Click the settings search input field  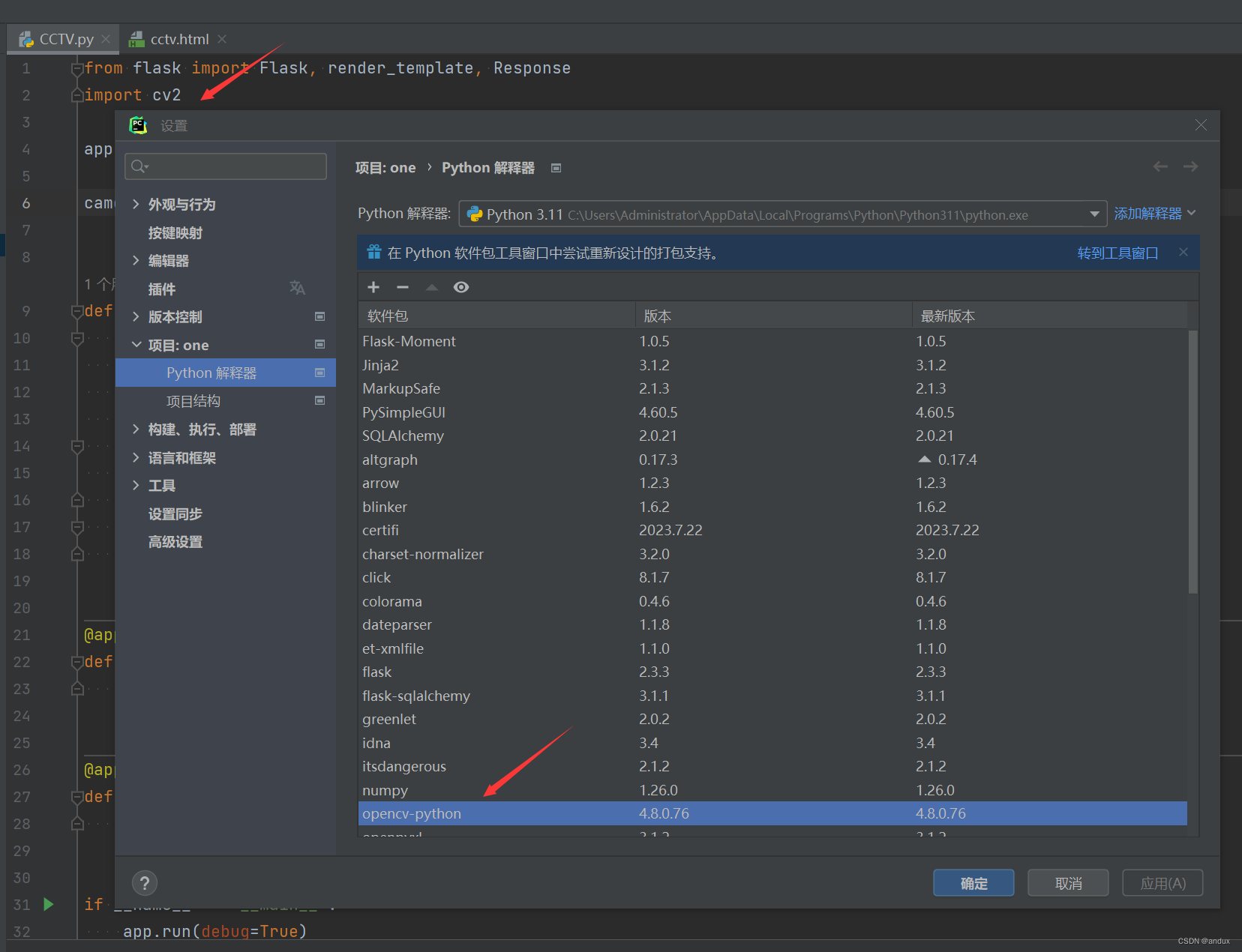pos(226,166)
